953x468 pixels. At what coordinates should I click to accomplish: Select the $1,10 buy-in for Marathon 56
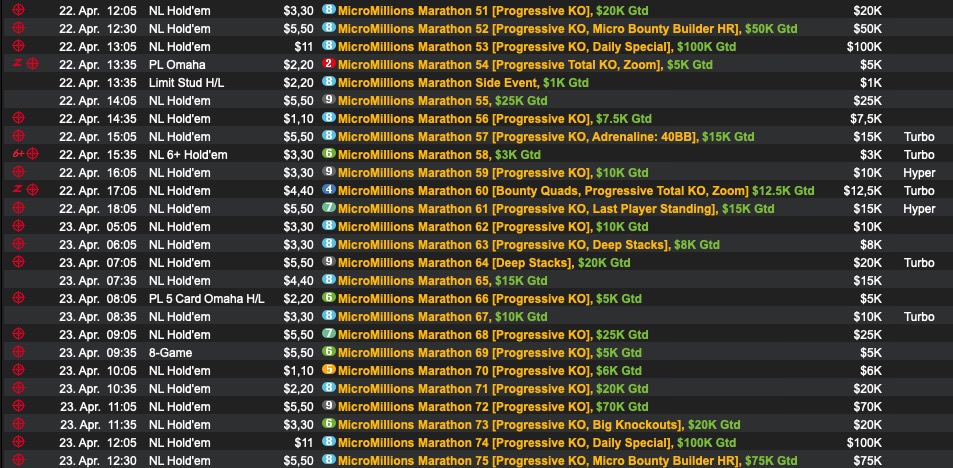pyautogui.click(x=298, y=119)
